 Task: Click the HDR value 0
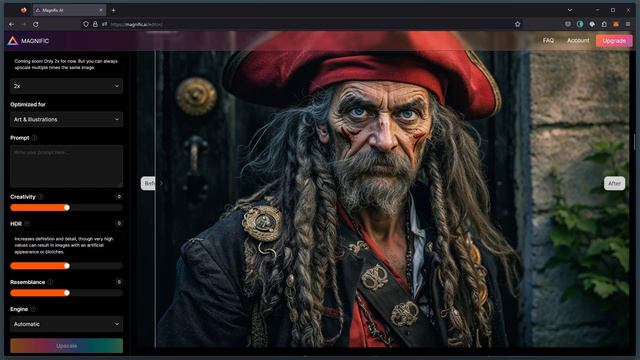pos(119,224)
